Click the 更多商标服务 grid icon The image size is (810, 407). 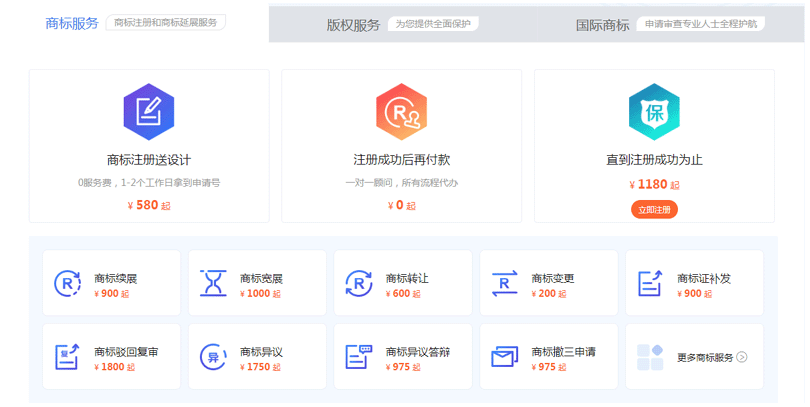(x=650, y=357)
